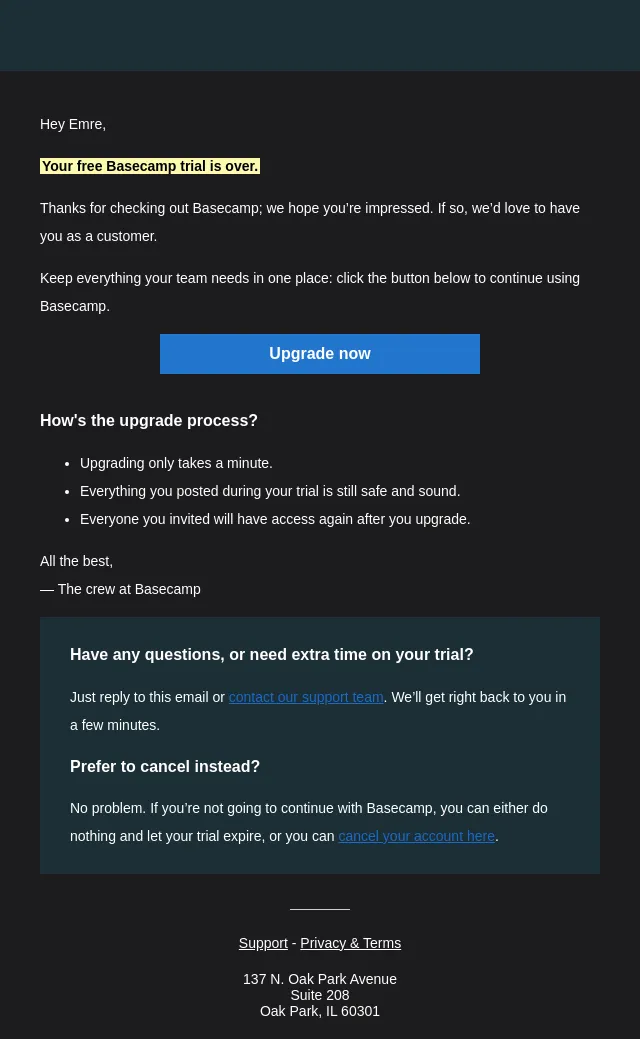Image resolution: width=640 pixels, height=1039 pixels.
Task: Click the Upgrading only takes a minute bullet
Action: (x=176, y=463)
